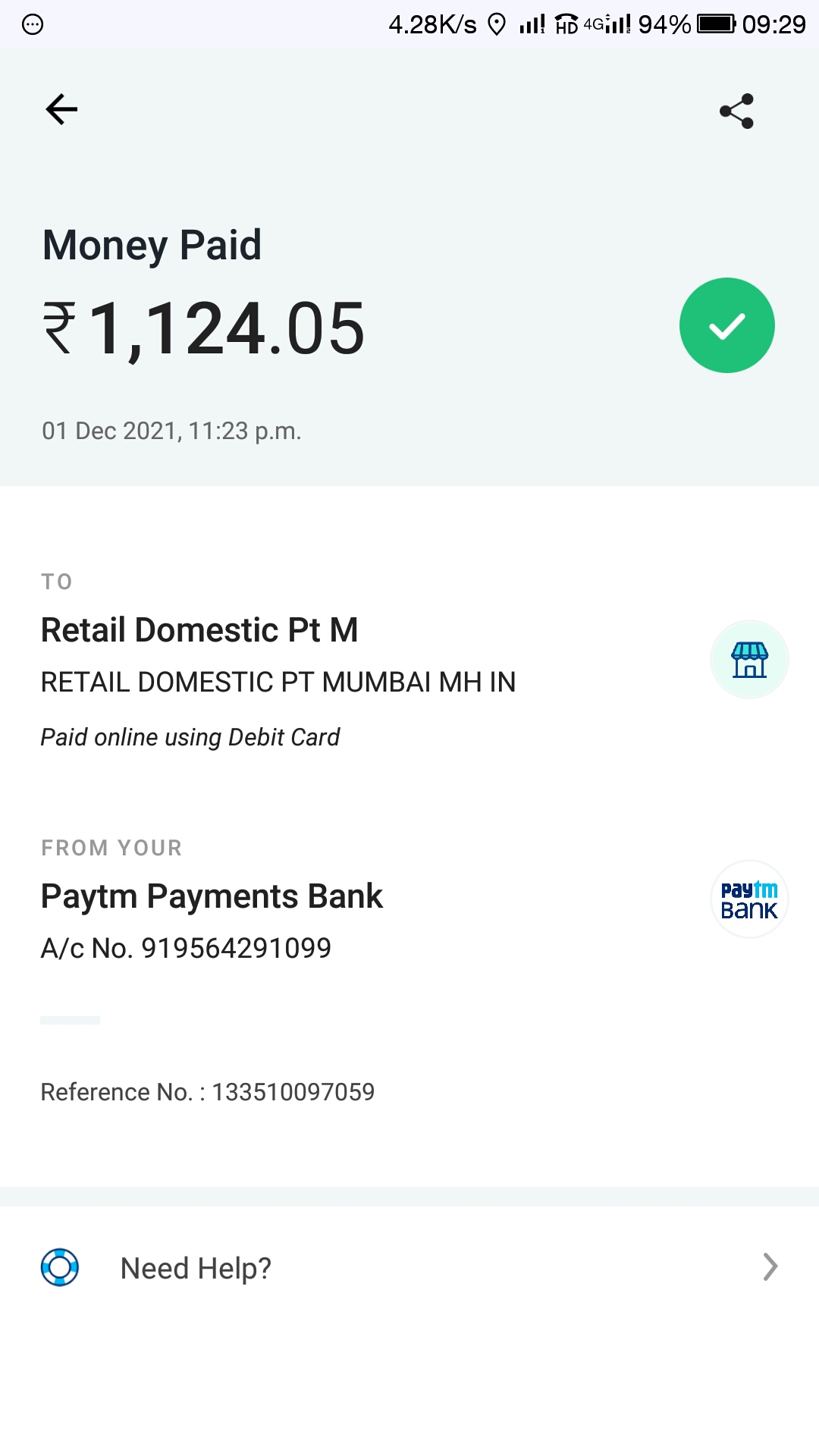
Task: Tap the ₹1,124.05 paid amount
Action: (x=205, y=328)
